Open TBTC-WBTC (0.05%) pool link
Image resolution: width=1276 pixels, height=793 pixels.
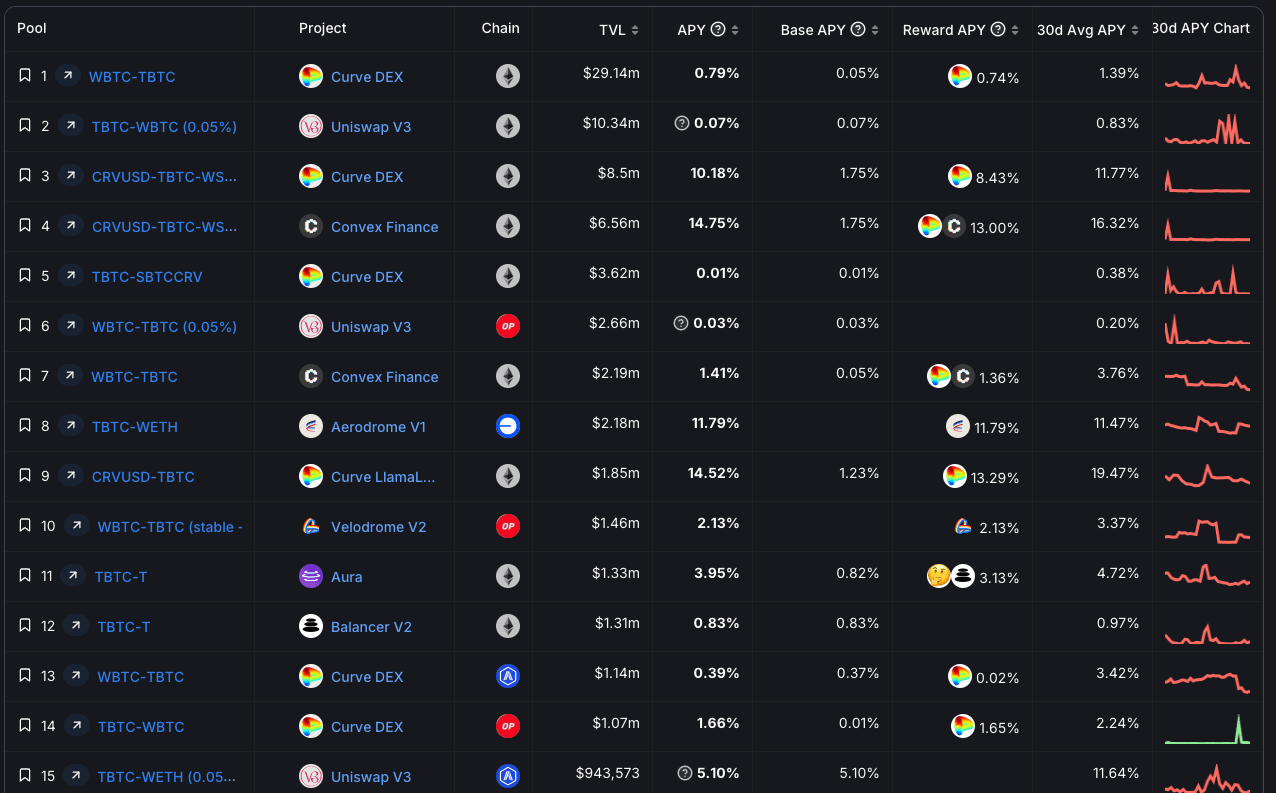(x=164, y=127)
